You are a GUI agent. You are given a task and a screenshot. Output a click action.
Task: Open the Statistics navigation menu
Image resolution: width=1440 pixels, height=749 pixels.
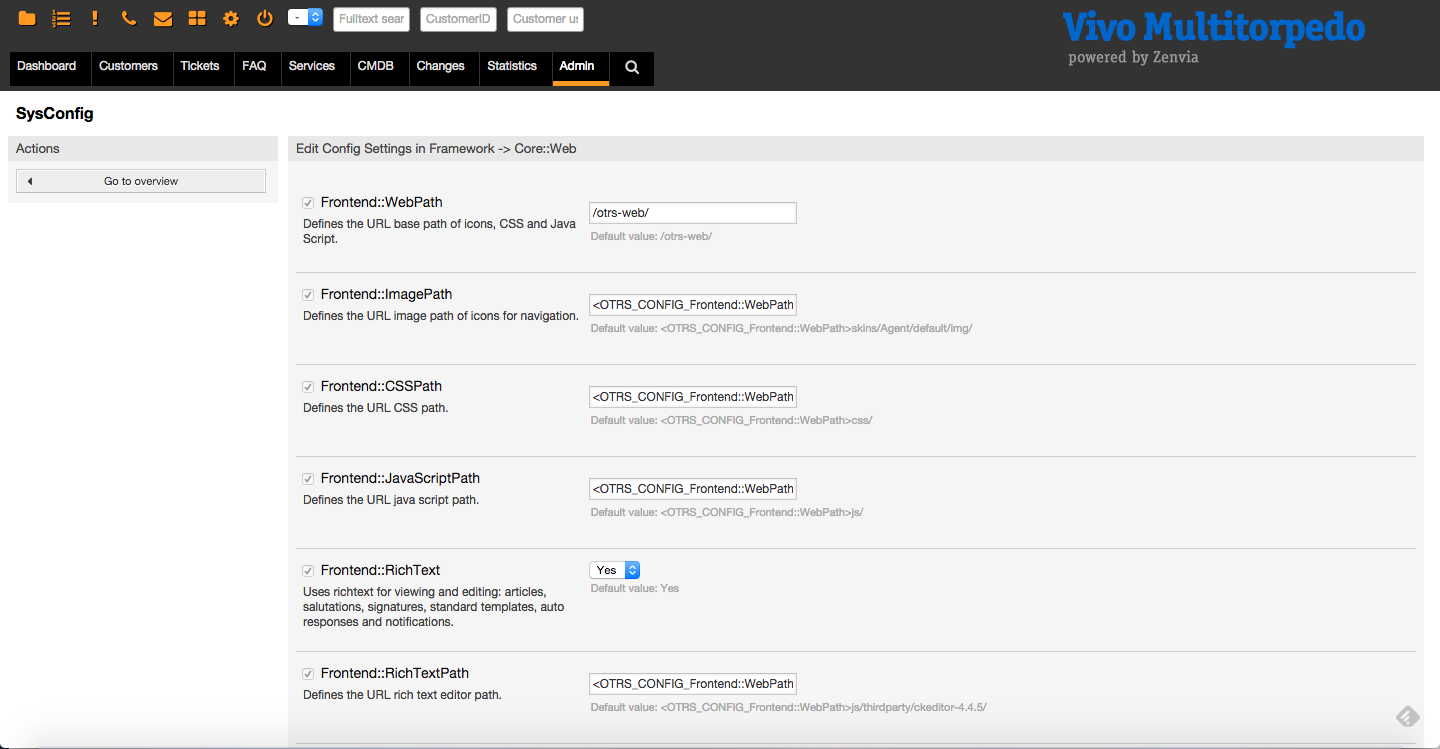point(512,66)
